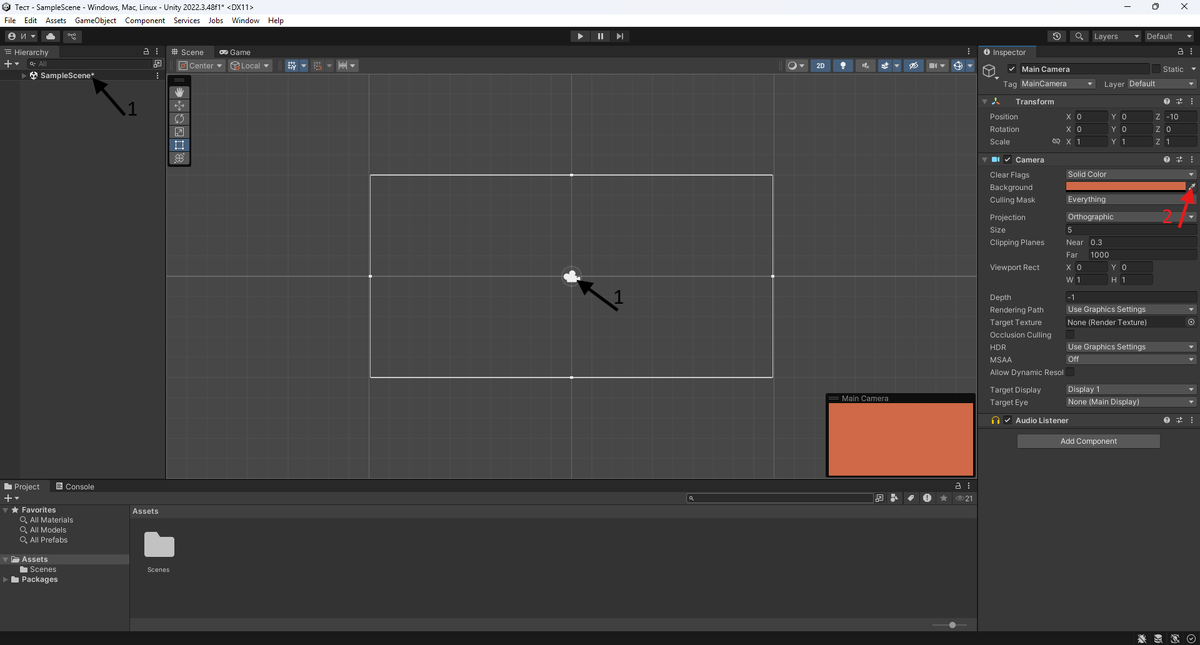Step one frame forward
The height and width of the screenshot is (645, 1200).
pos(620,36)
